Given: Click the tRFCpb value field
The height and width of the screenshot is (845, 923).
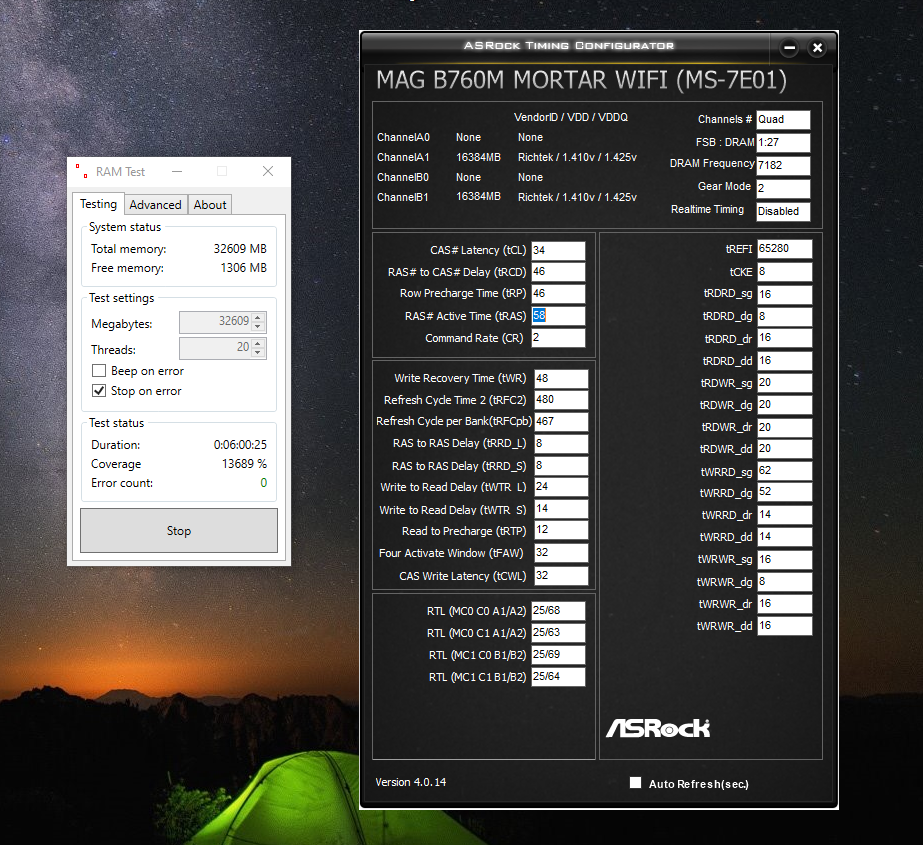Looking at the screenshot, I should pyautogui.click(x=561, y=422).
